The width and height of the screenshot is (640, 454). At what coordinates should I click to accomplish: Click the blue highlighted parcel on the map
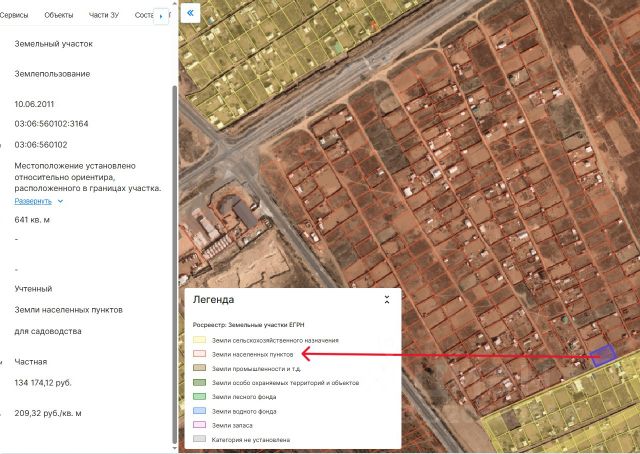(x=602, y=356)
